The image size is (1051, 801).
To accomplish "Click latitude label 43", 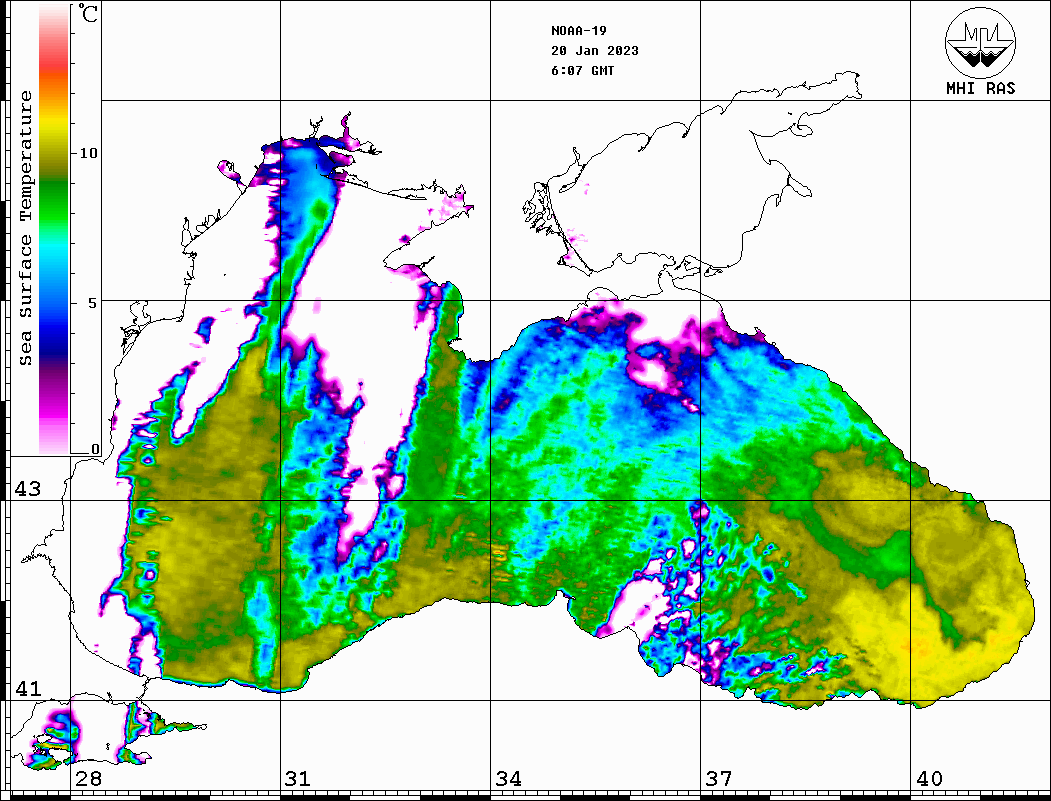I will click(28, 489).
